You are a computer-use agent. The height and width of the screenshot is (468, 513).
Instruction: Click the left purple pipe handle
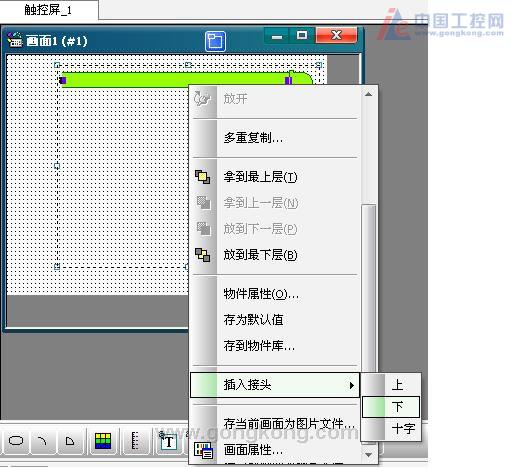coord(63,80)
